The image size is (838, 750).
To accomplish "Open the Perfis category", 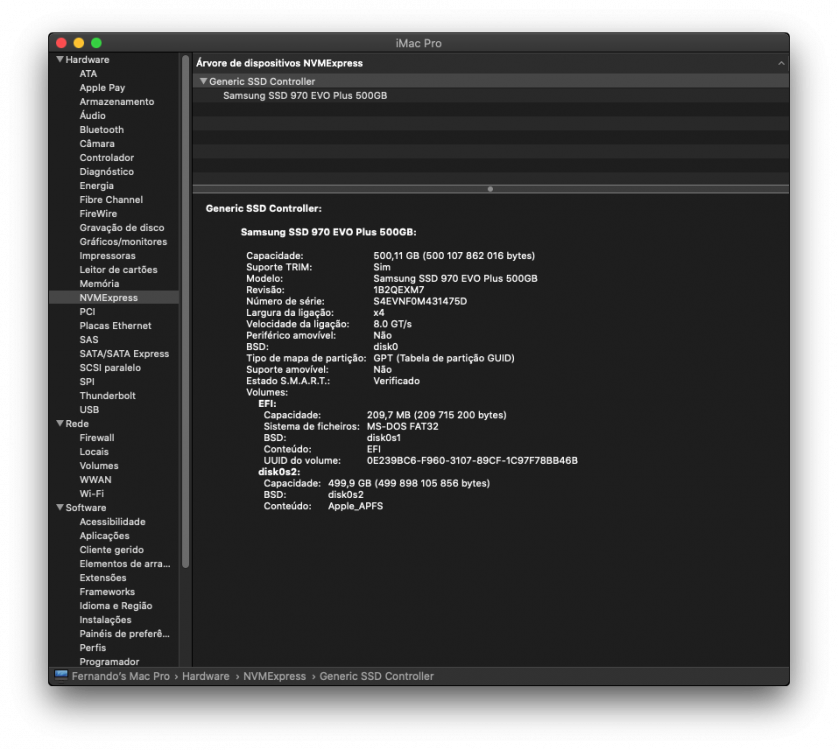I will coord(92,648).
